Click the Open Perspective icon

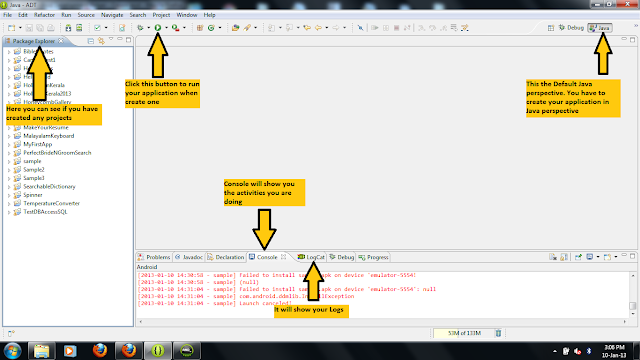(551, 28)
